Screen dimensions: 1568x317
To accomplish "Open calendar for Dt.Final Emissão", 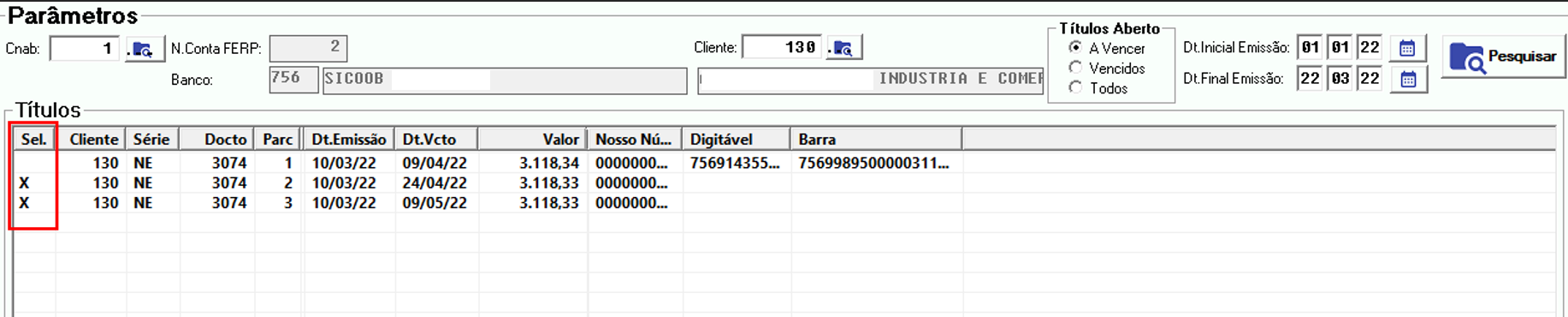I will pos(1408,79).
